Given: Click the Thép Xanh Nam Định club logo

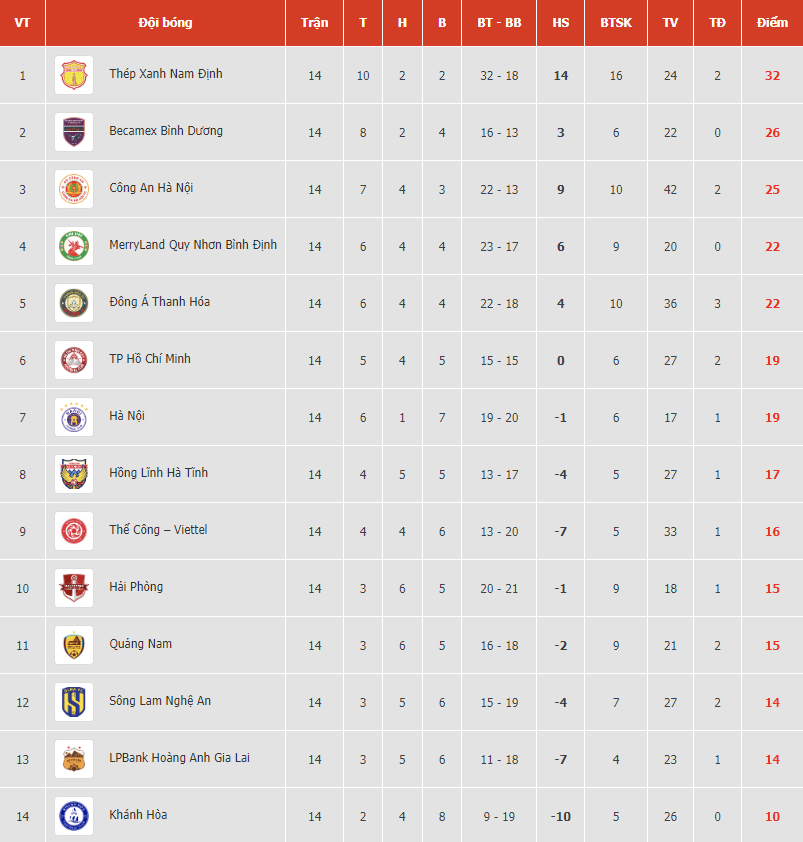Looking at the screenshot, I should [74, 75].
